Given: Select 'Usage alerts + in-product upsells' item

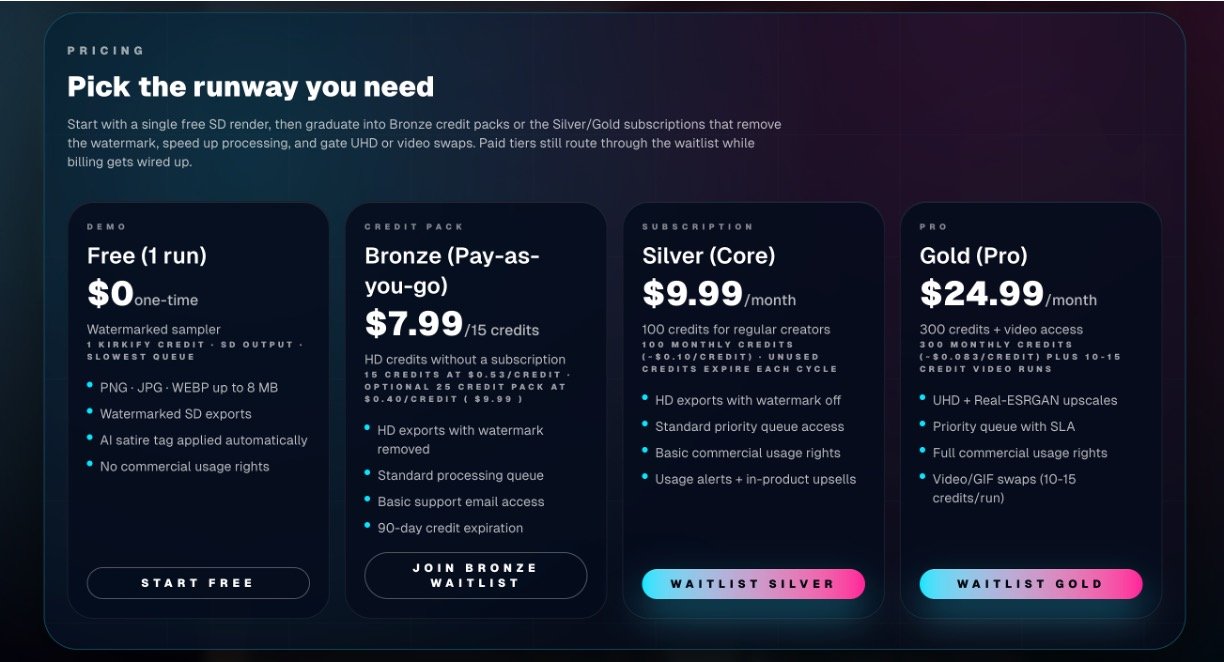Looking at the screenshot, I should pos(755,479).
